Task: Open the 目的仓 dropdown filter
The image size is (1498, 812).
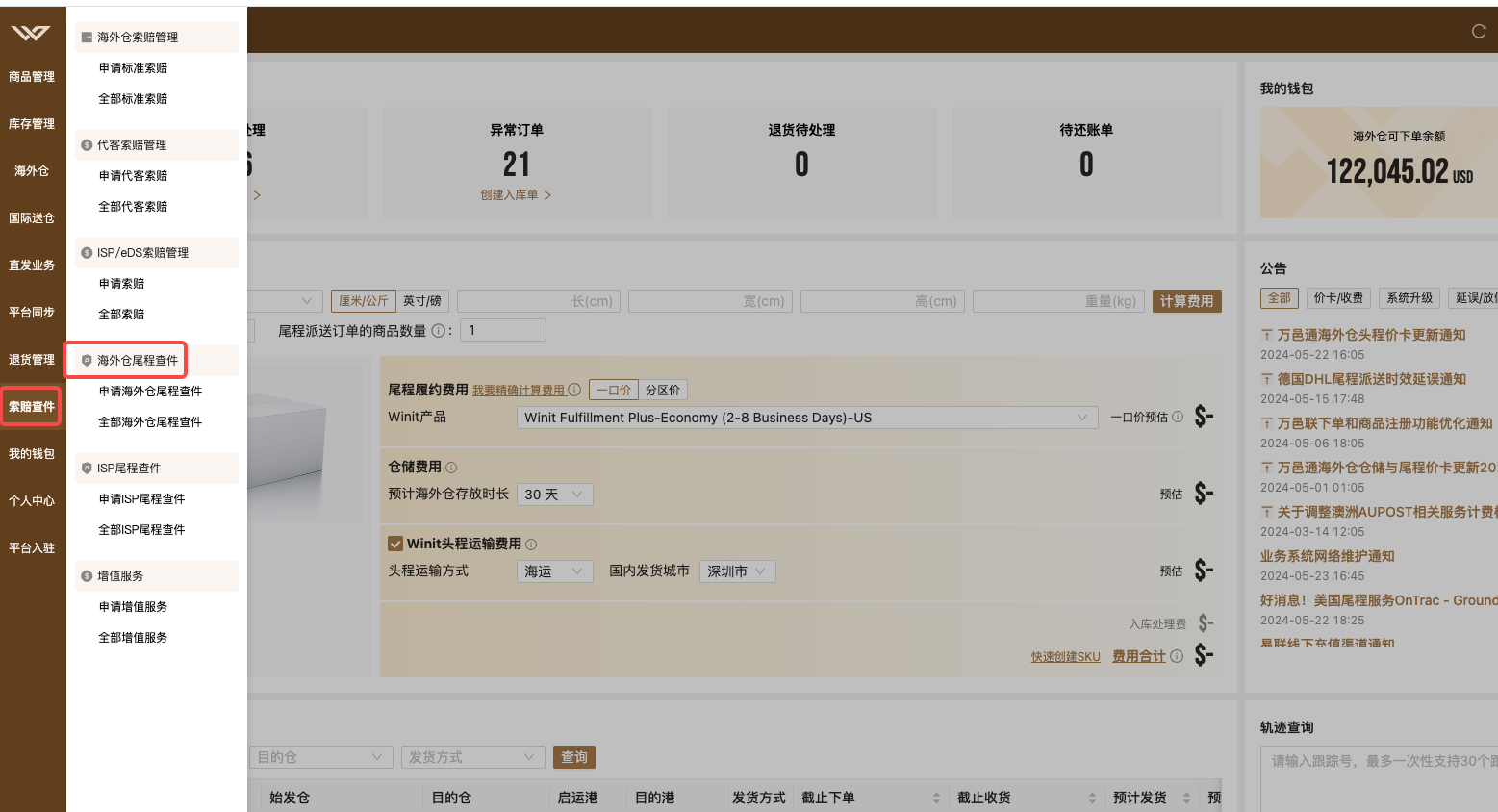Action: (x=320, y=757)
